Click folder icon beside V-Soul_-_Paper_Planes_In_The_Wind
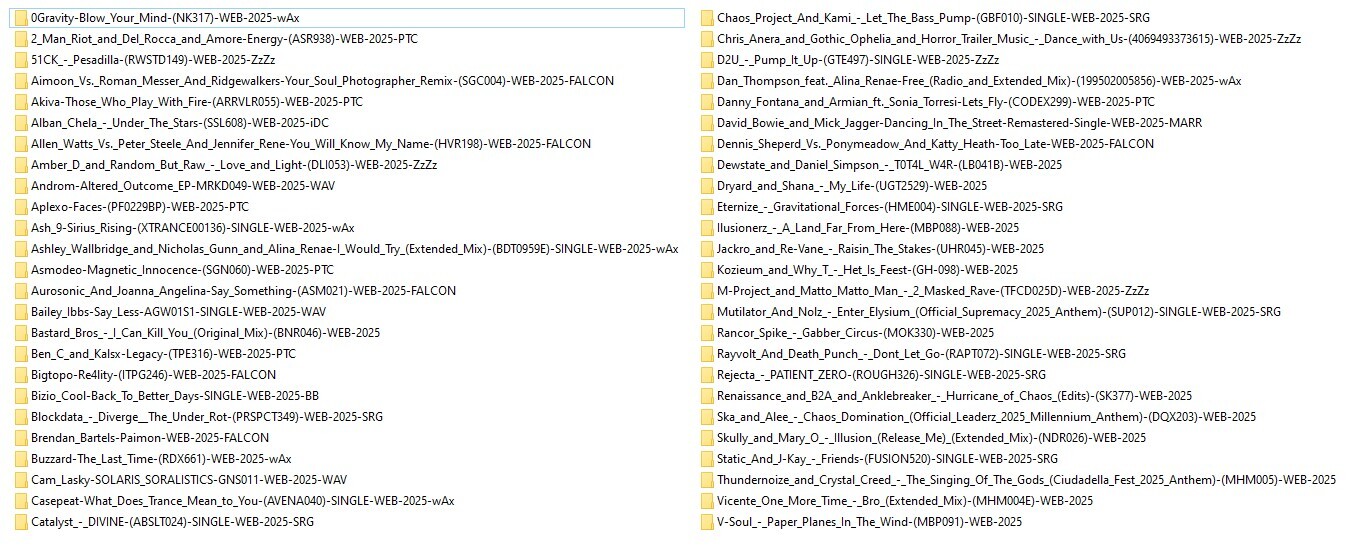 (707, 522)
